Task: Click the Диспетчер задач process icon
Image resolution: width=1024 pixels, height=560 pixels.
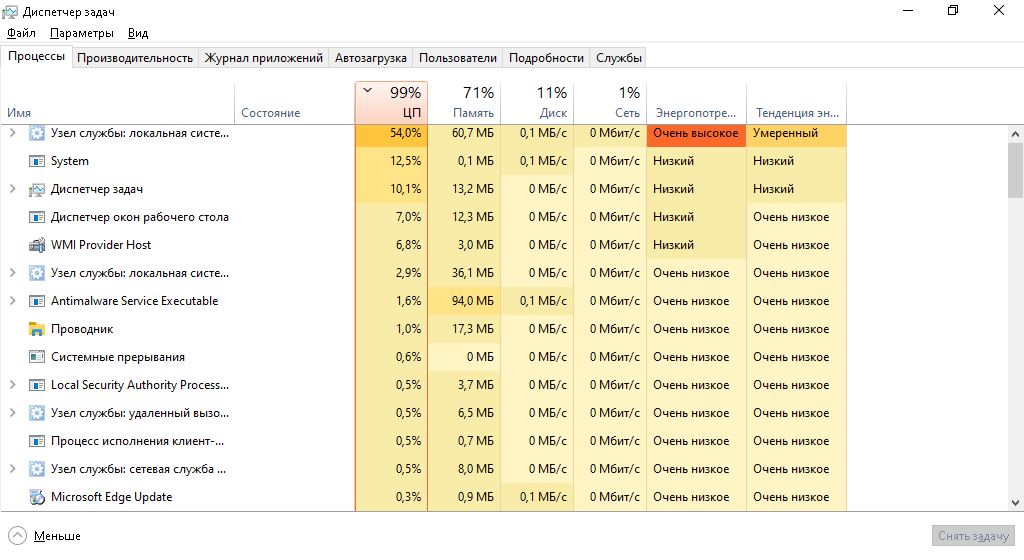Action: click(x=37, y=189)
